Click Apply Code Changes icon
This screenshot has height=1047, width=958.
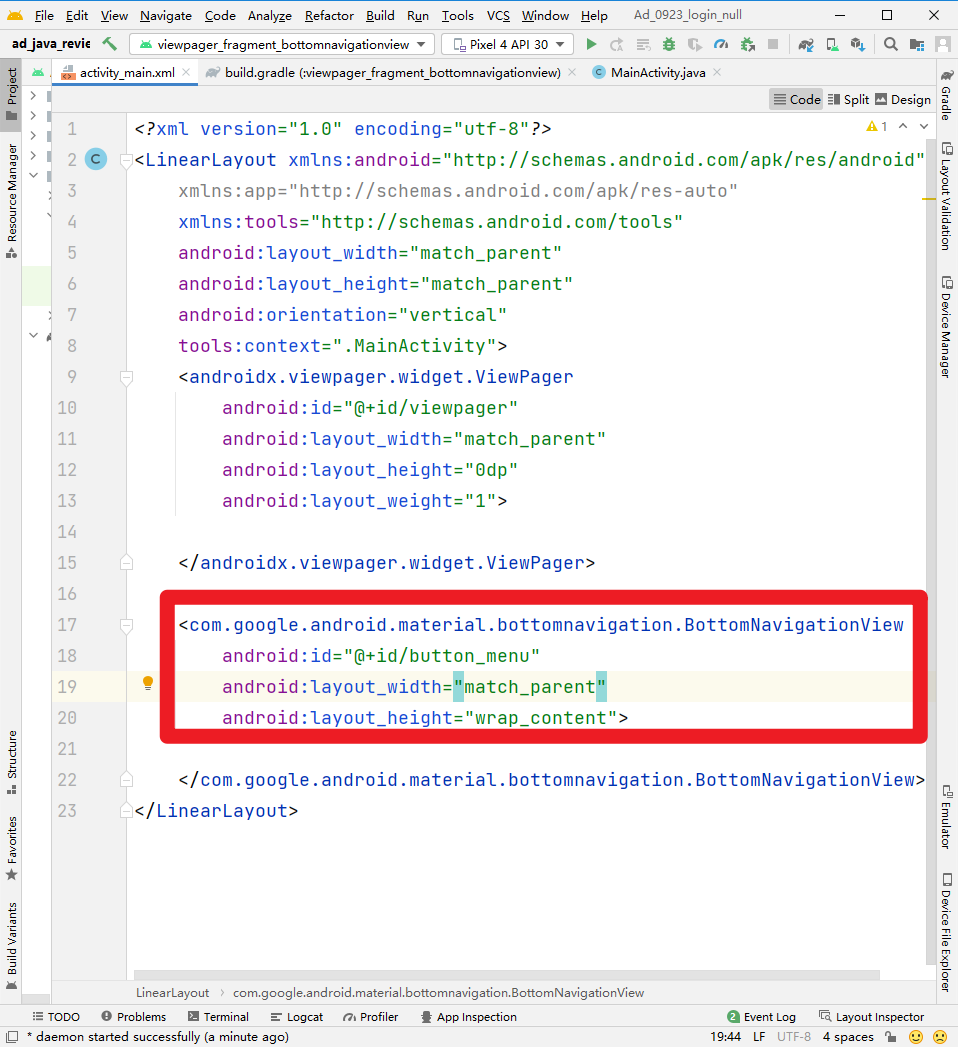(643, 44)
